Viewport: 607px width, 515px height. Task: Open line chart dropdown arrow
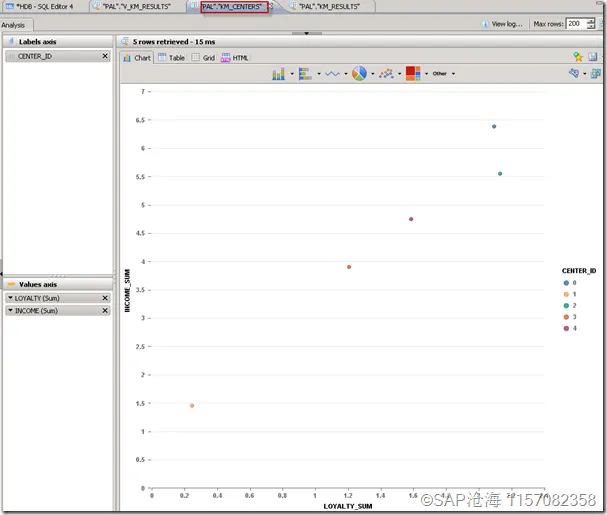(346, 74)
